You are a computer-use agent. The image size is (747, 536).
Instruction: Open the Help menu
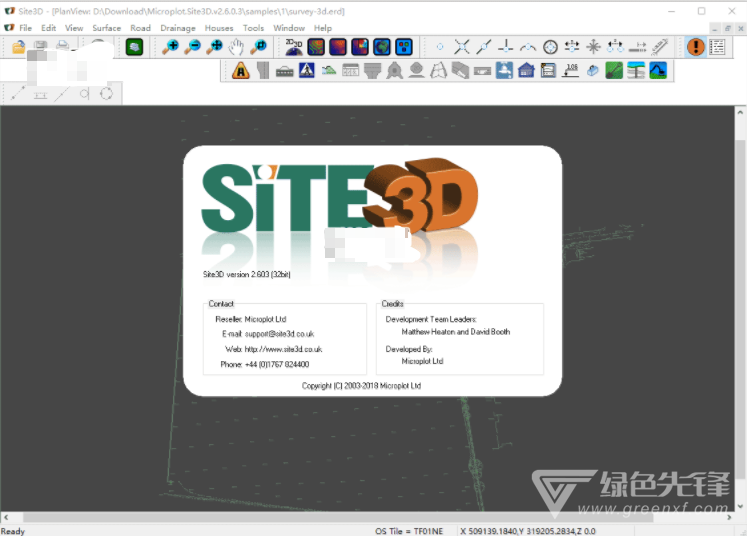click(323, 28)
